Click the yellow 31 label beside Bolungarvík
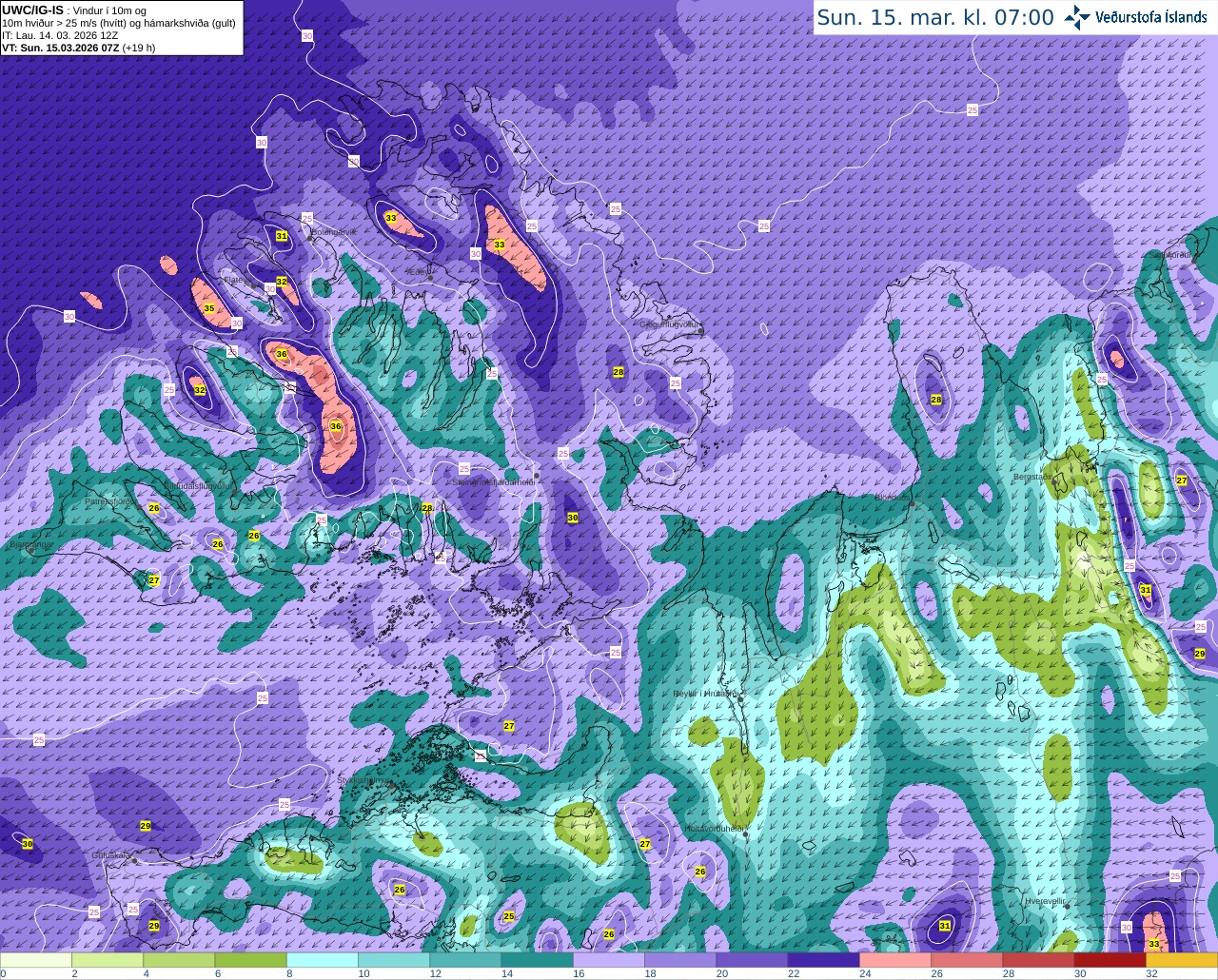1218x980 pixels. (x=281, y=236)
